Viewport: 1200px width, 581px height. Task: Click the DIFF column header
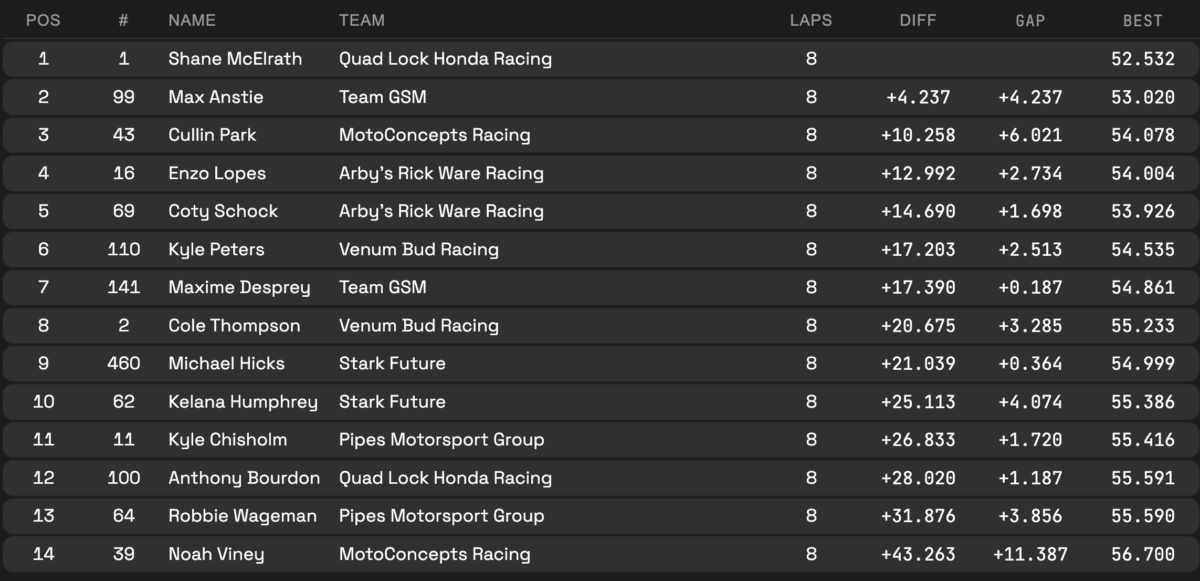[918, 20]
